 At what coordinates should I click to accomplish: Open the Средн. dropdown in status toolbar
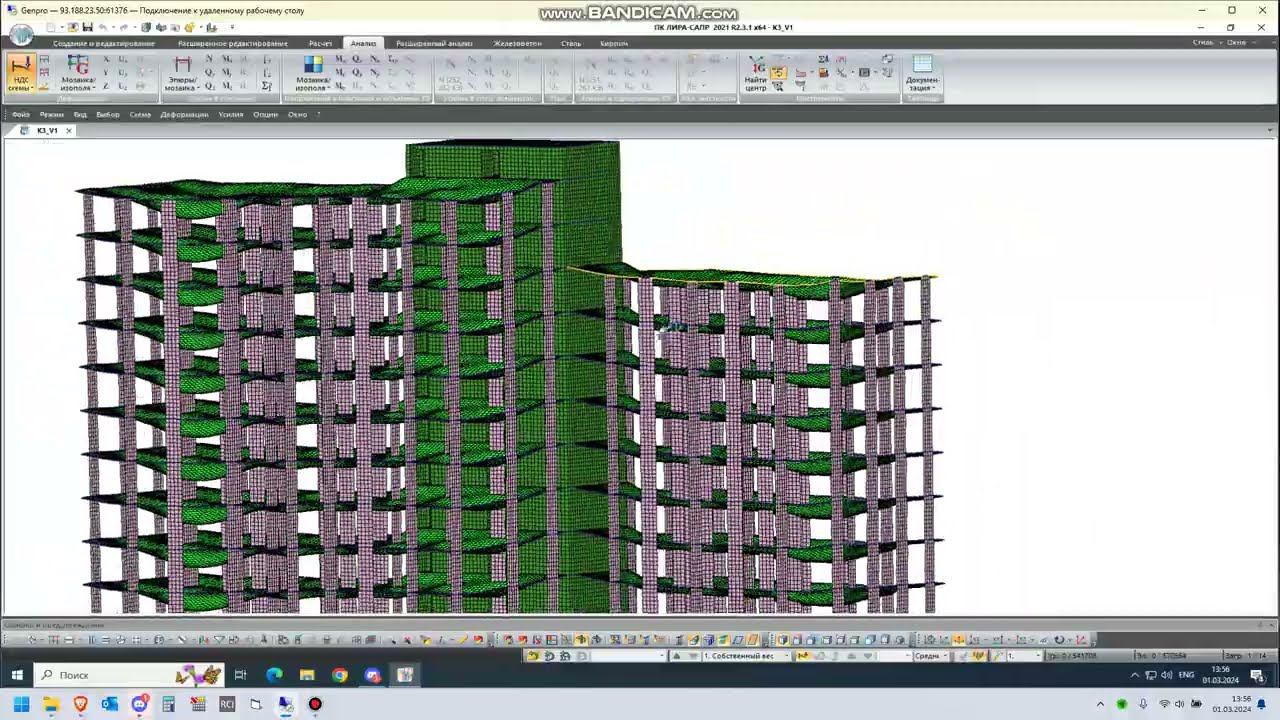click(x=929, y=656)
